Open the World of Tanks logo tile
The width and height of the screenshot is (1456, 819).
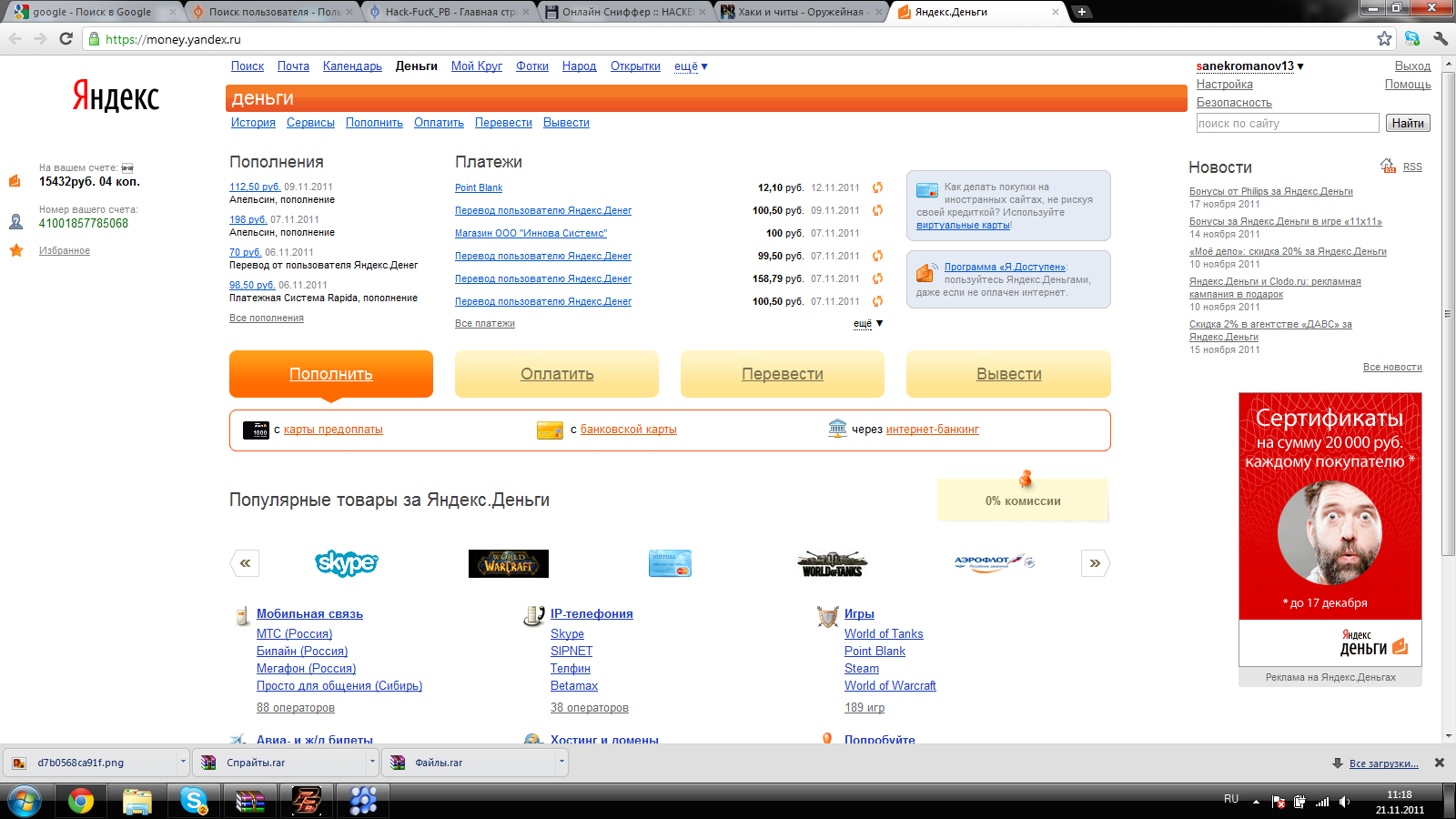pos(832,564)
